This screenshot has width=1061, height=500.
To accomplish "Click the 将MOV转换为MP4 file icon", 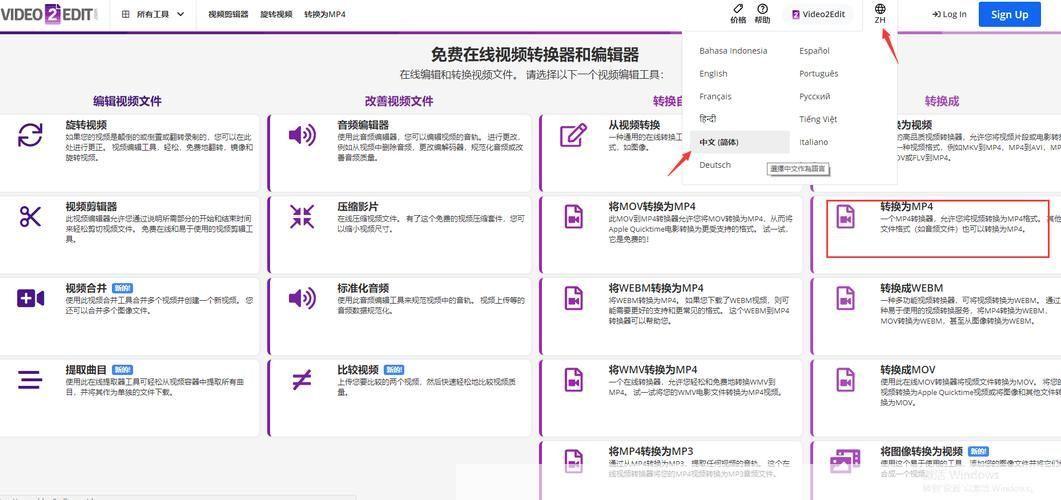I will click(x=574, y=217).
